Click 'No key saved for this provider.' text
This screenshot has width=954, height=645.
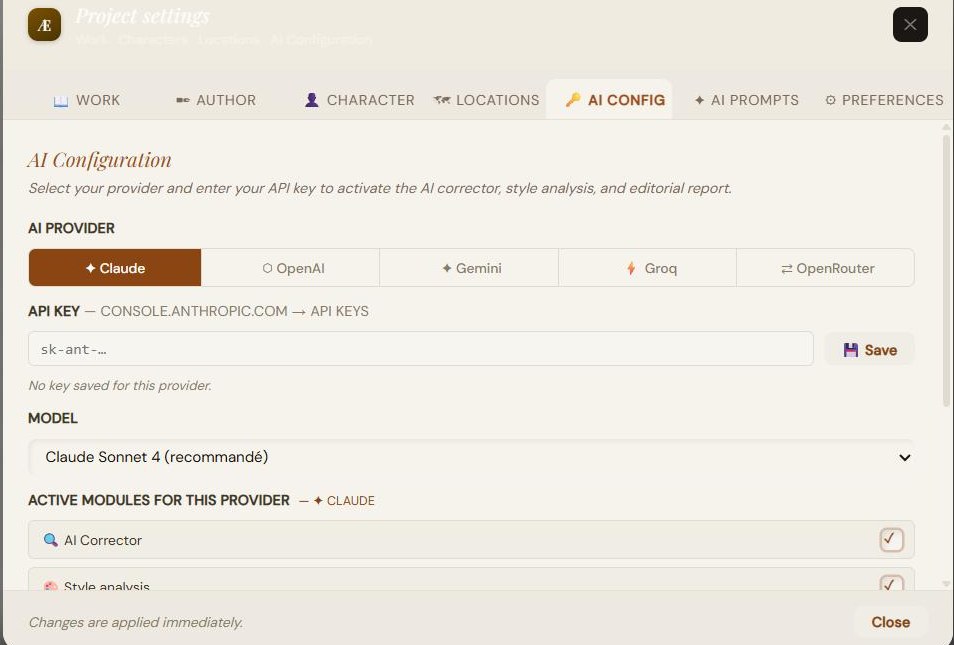(x=120, y=385)
